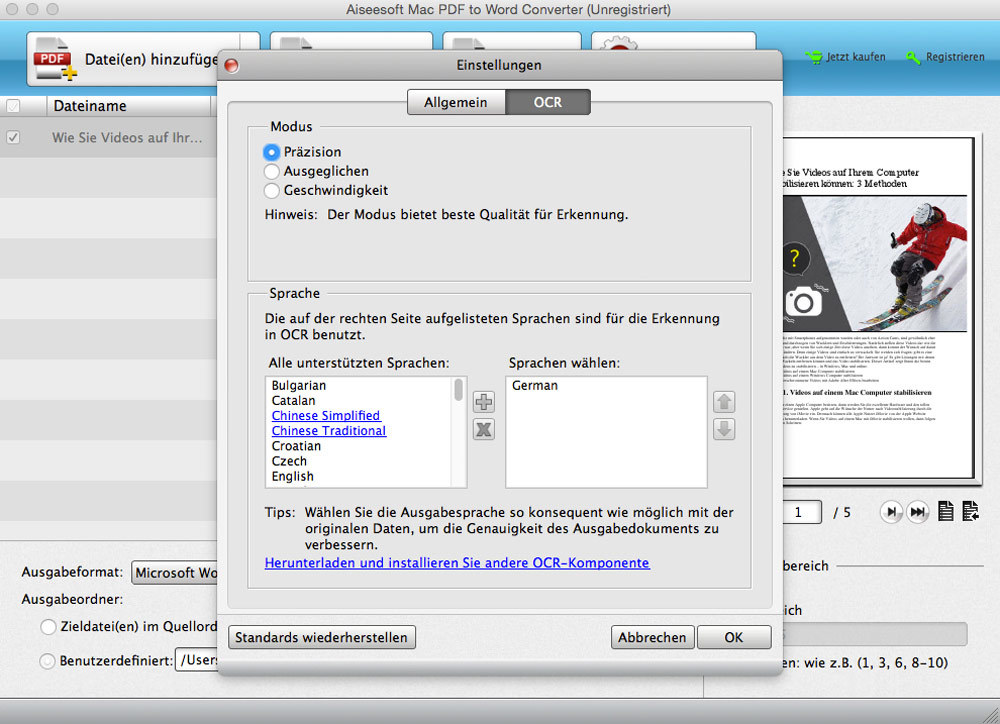Click the page number input field
This screenshot has height=724, width=1000.
(x=801, y=512)
